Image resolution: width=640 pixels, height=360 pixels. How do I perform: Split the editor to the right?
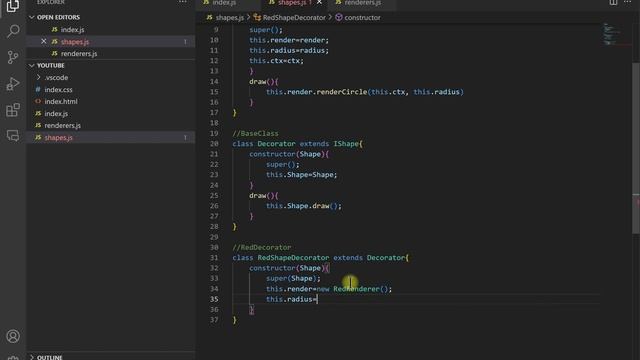pyautogui.click(x=613, y=2)
